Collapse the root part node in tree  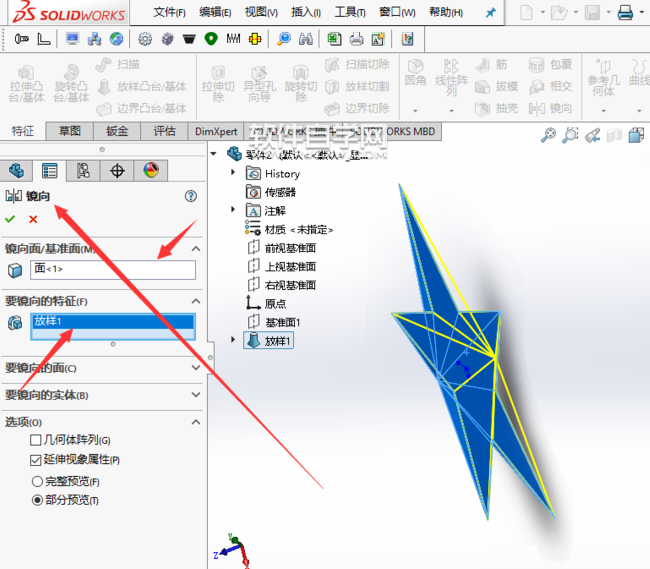pos(214,154)
